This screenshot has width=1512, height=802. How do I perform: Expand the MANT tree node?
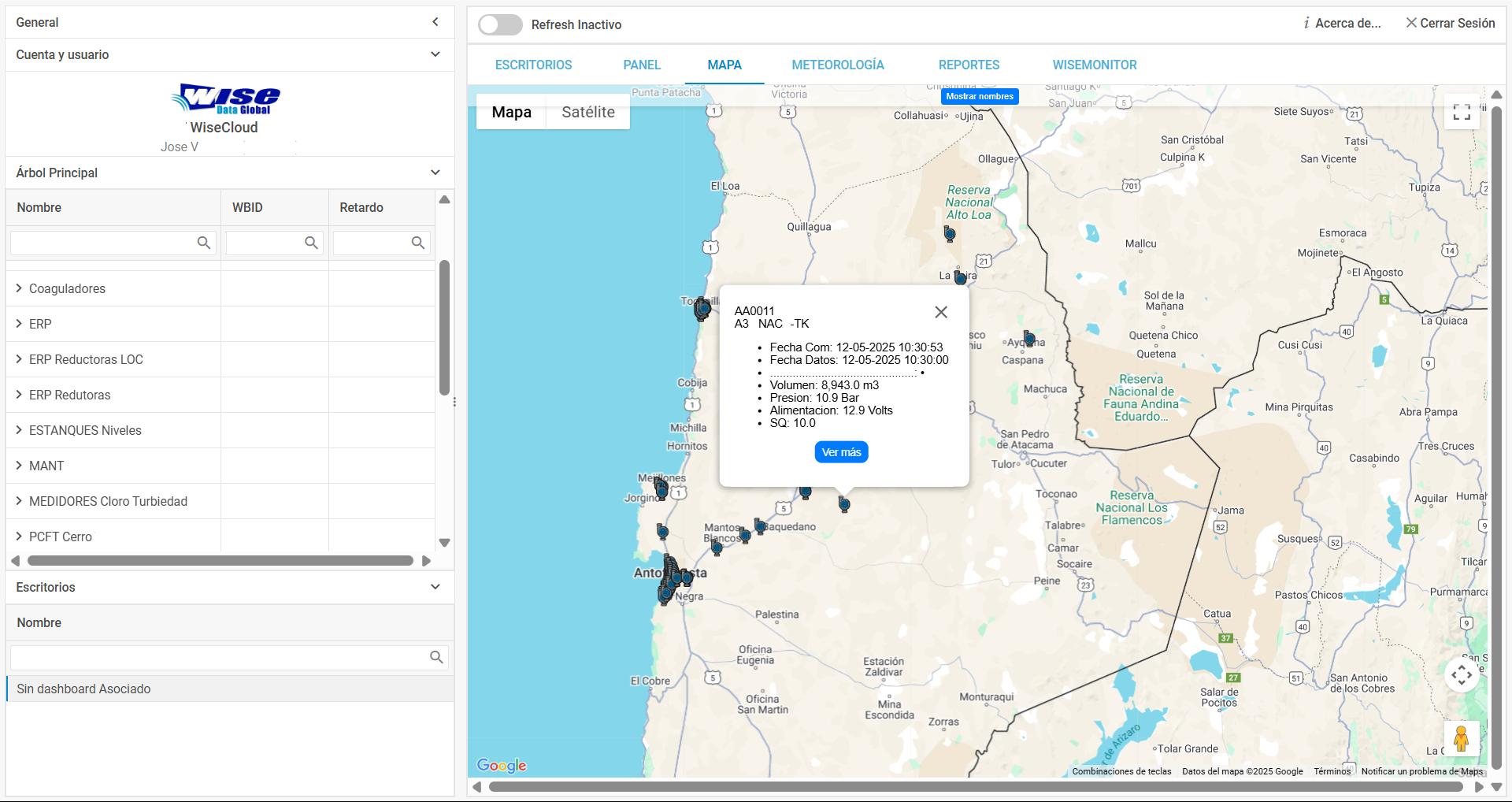(x=19, y=466)
